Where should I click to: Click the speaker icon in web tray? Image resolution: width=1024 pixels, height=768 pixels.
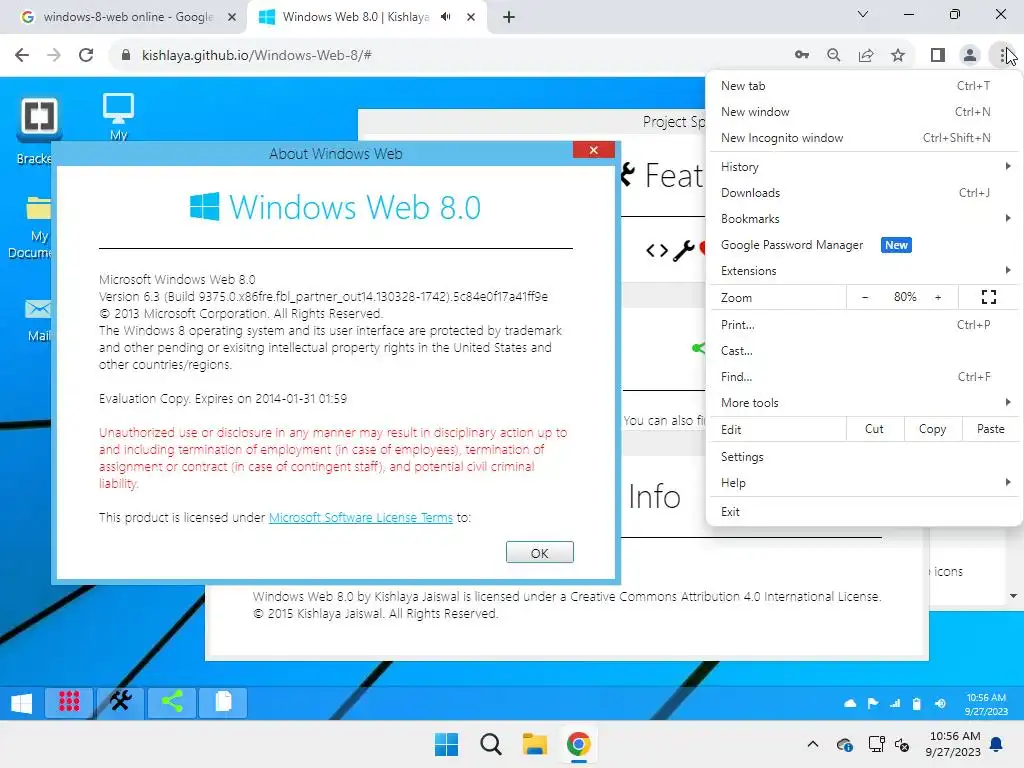940,703
